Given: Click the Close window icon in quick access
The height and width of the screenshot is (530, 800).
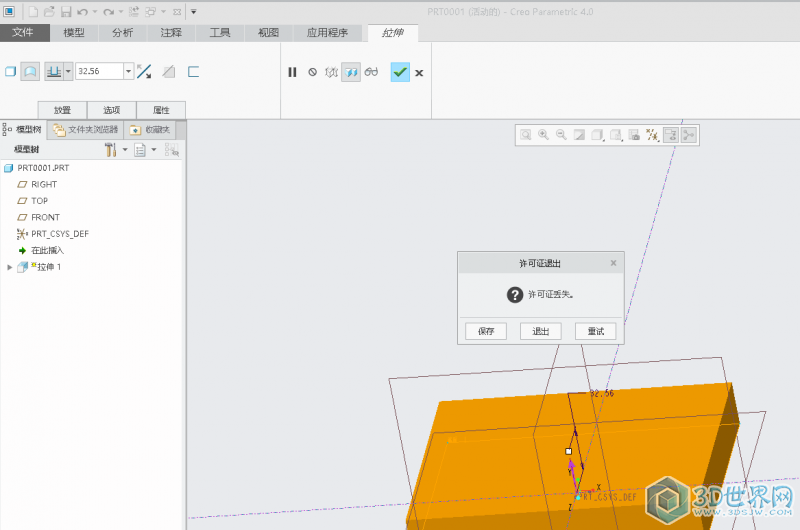Looking at the screenshot, I should click(177, 12).
